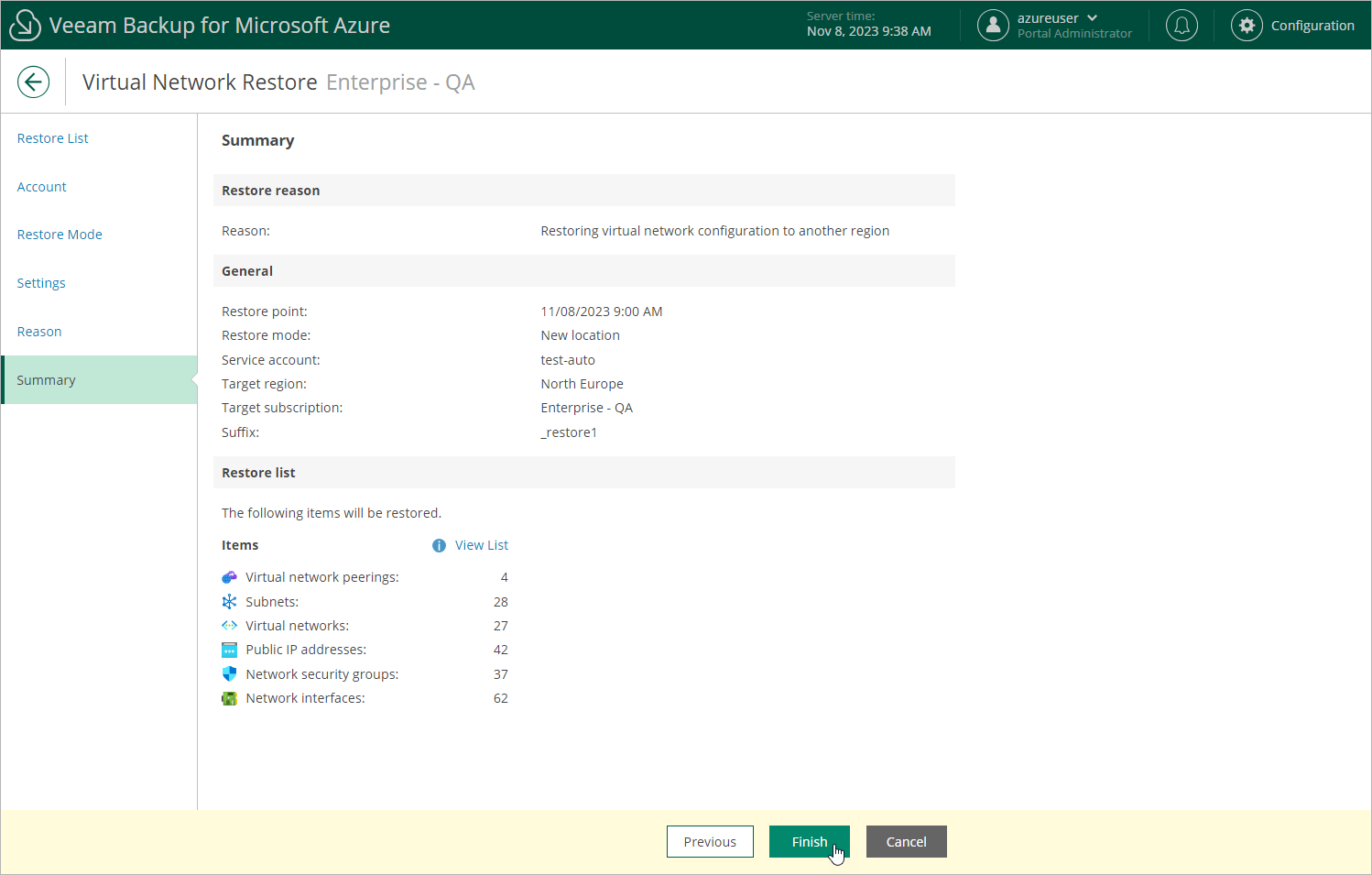Click the Finish button

click(x=810, y=842)
